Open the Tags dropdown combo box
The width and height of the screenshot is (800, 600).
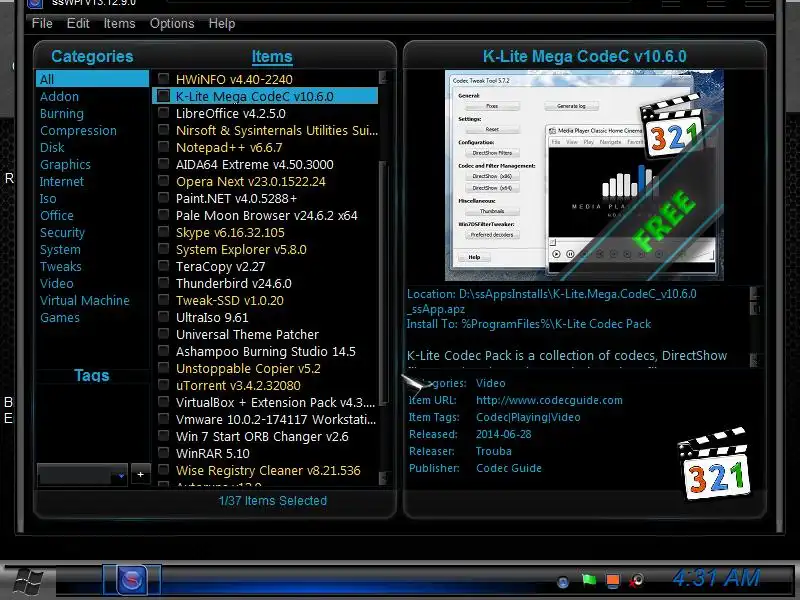82,475
